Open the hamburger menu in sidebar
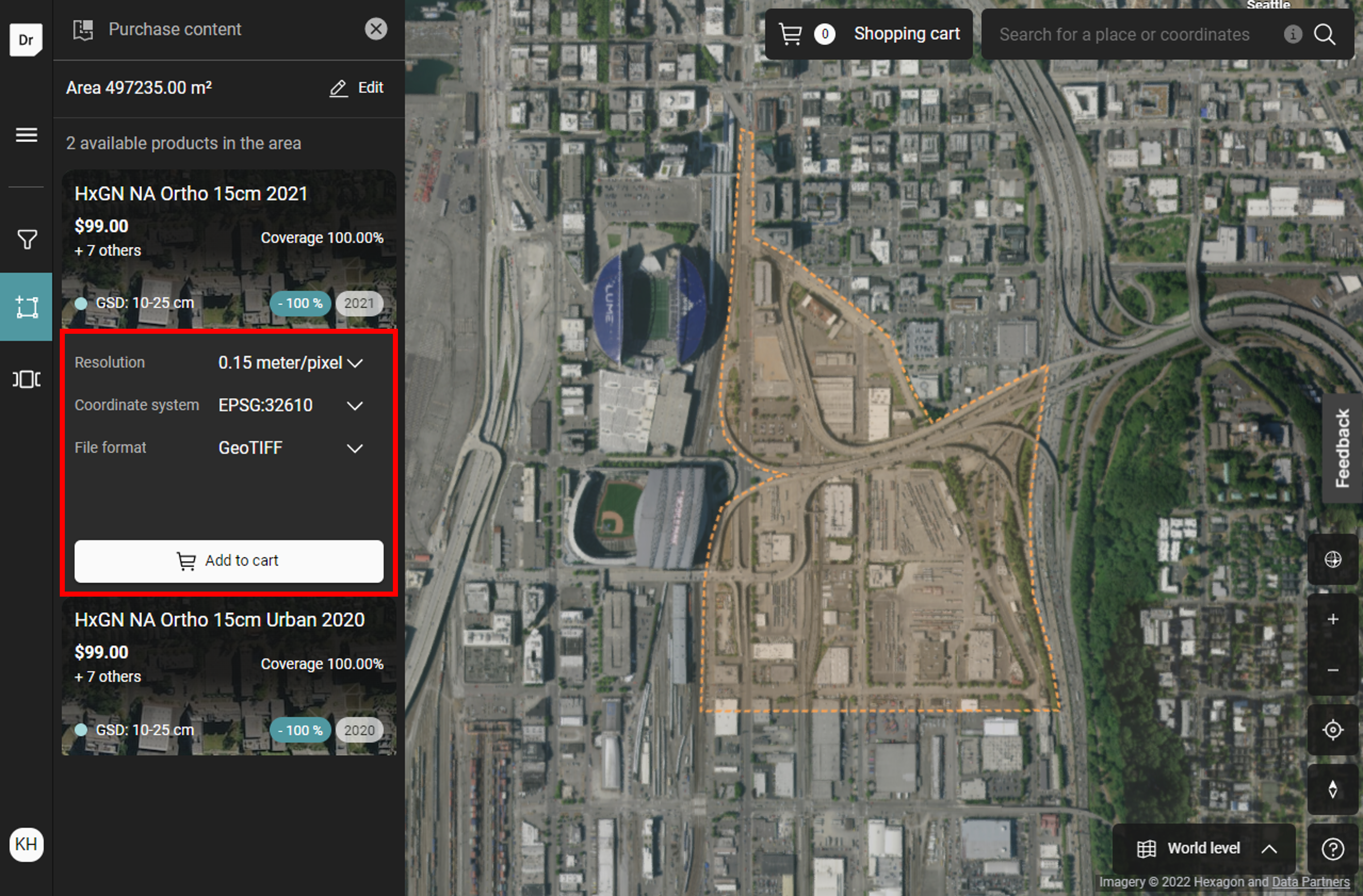Screen dimensions: 1363x896 (x=26, y=135)
